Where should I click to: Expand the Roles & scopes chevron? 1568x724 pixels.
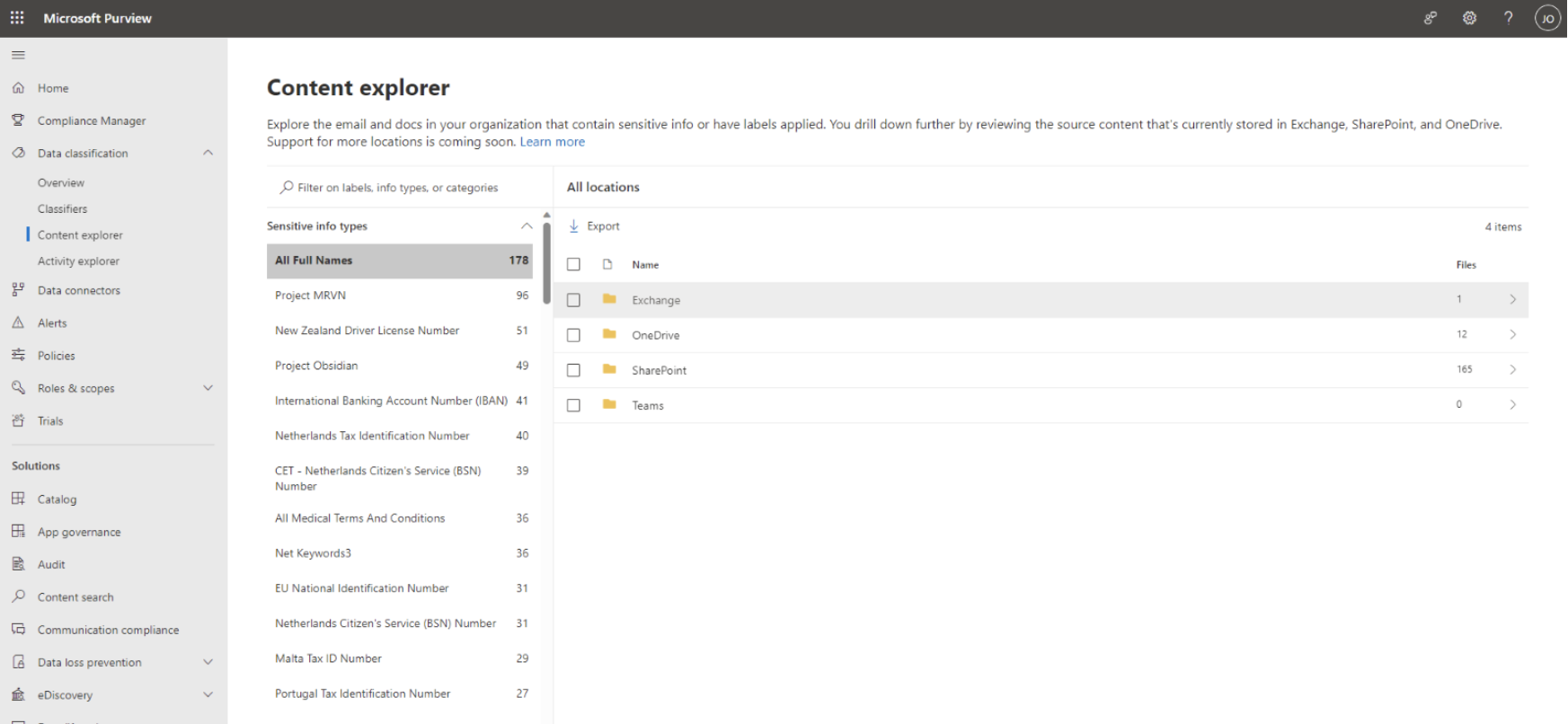pos(208,388)
